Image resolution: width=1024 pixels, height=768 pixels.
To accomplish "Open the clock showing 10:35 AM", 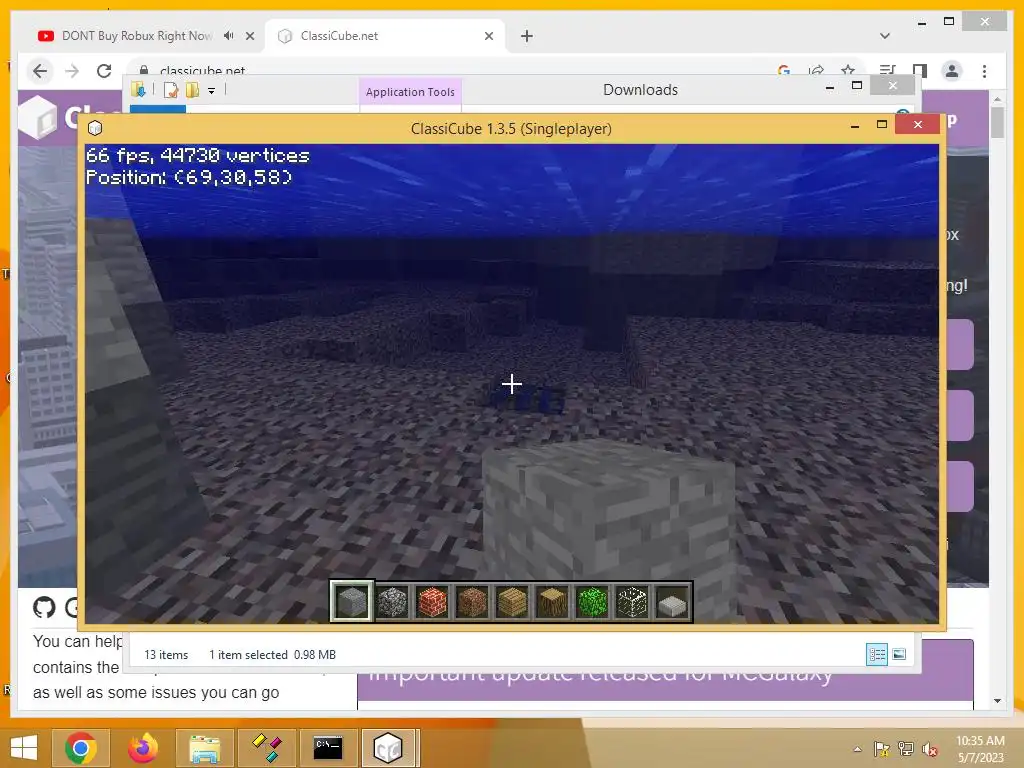I will [980, 749].
